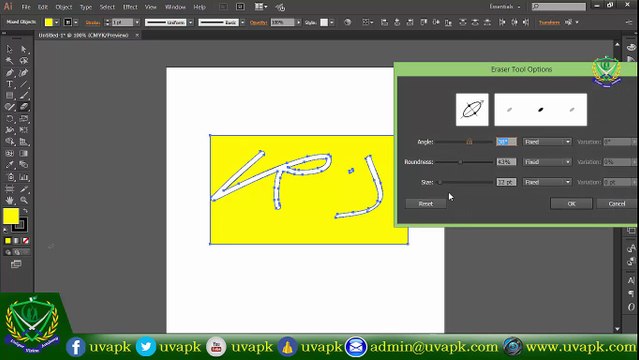Image resolution: width=639 pixels, height=360 pixels.
Task: Click the Change Screen Mode icon
Action: click(16, 264)
